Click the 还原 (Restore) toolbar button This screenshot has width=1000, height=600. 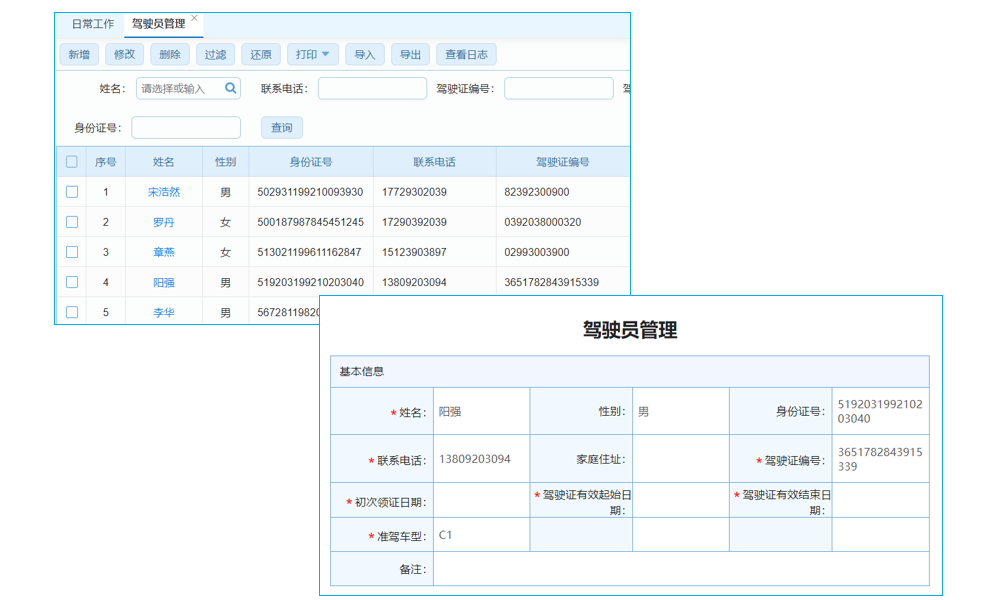(x=260, y=54)
